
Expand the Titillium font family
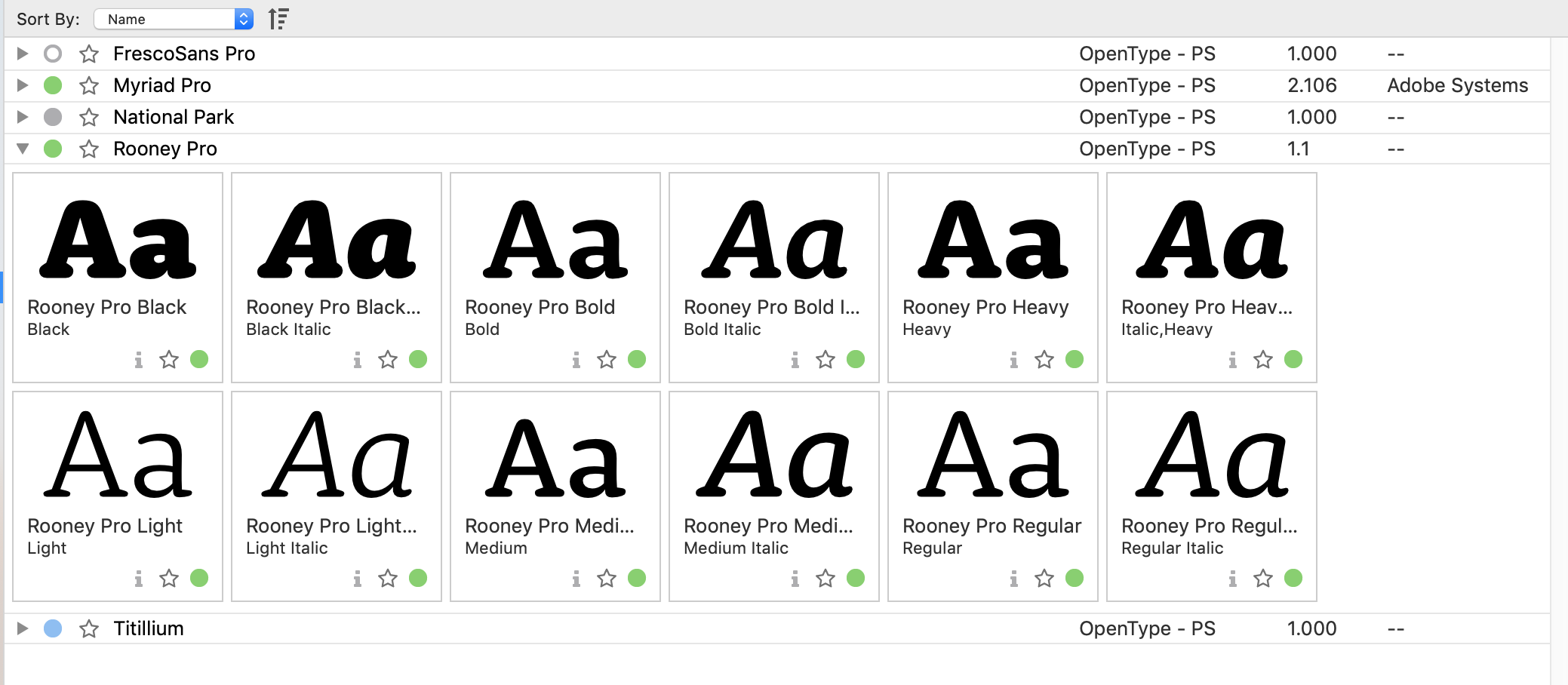click(x=22, y=628)
